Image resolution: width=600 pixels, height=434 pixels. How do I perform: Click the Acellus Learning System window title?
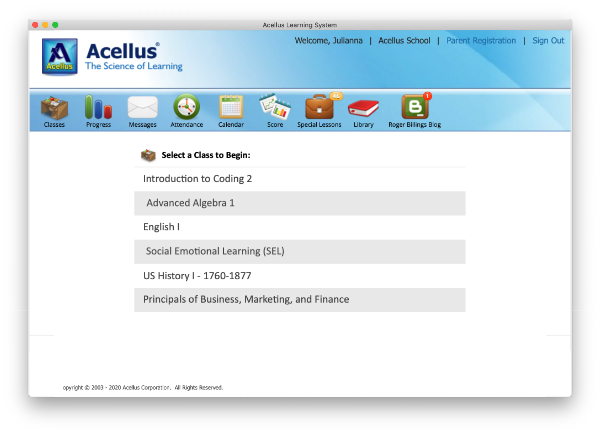[300, 25]
